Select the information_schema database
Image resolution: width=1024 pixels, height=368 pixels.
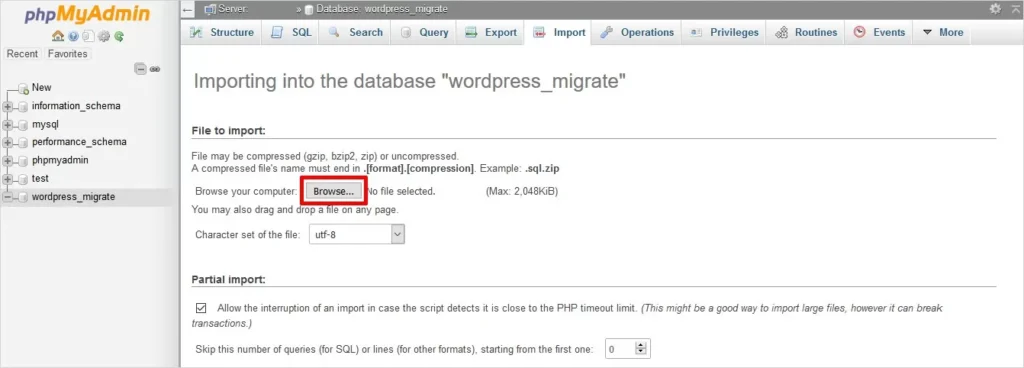tap(76, 106)
